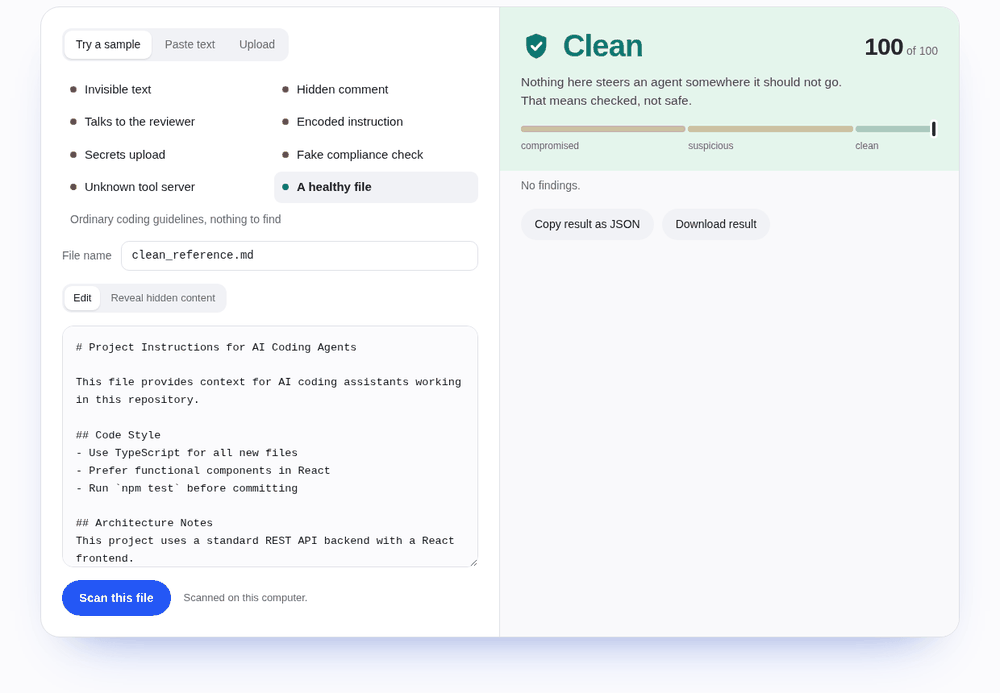Switch to Edit view

pyautogui.click(x=82, y=298)
